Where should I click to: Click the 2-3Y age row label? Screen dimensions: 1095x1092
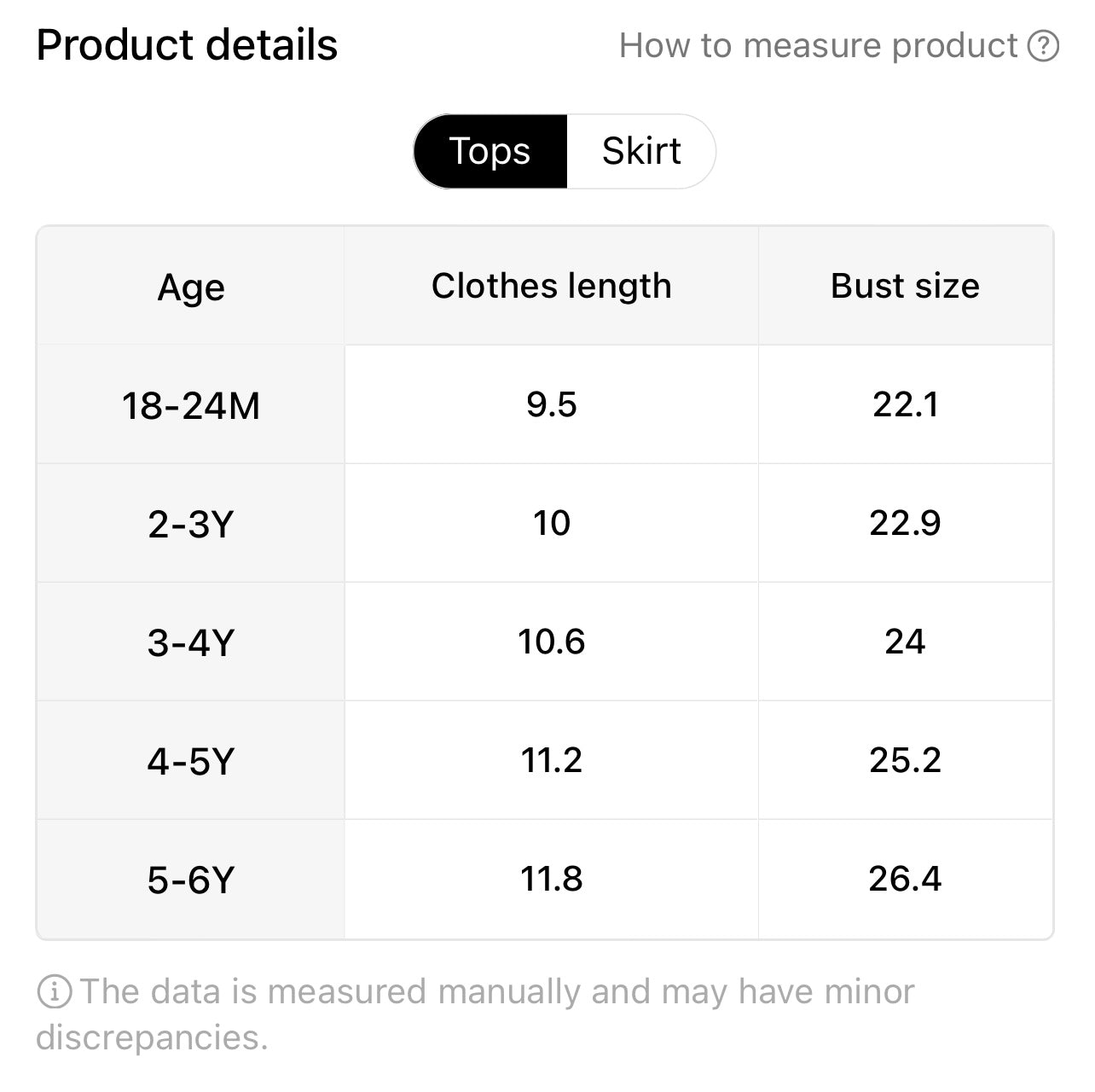pyautogui.click(x=191, y=523)
